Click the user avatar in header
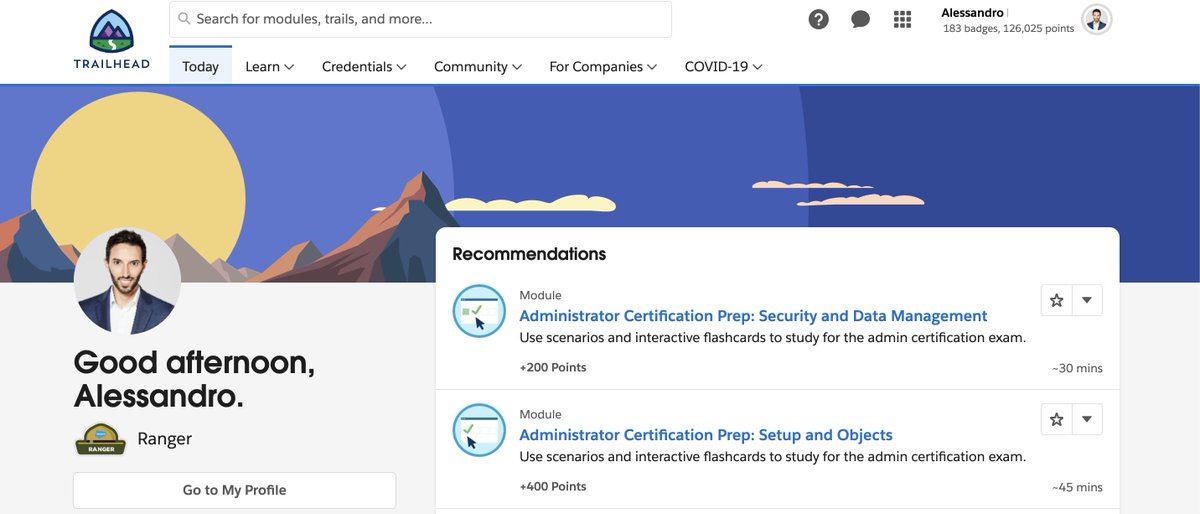This screenshot has height=514, width=1200. pos(1097,19)
